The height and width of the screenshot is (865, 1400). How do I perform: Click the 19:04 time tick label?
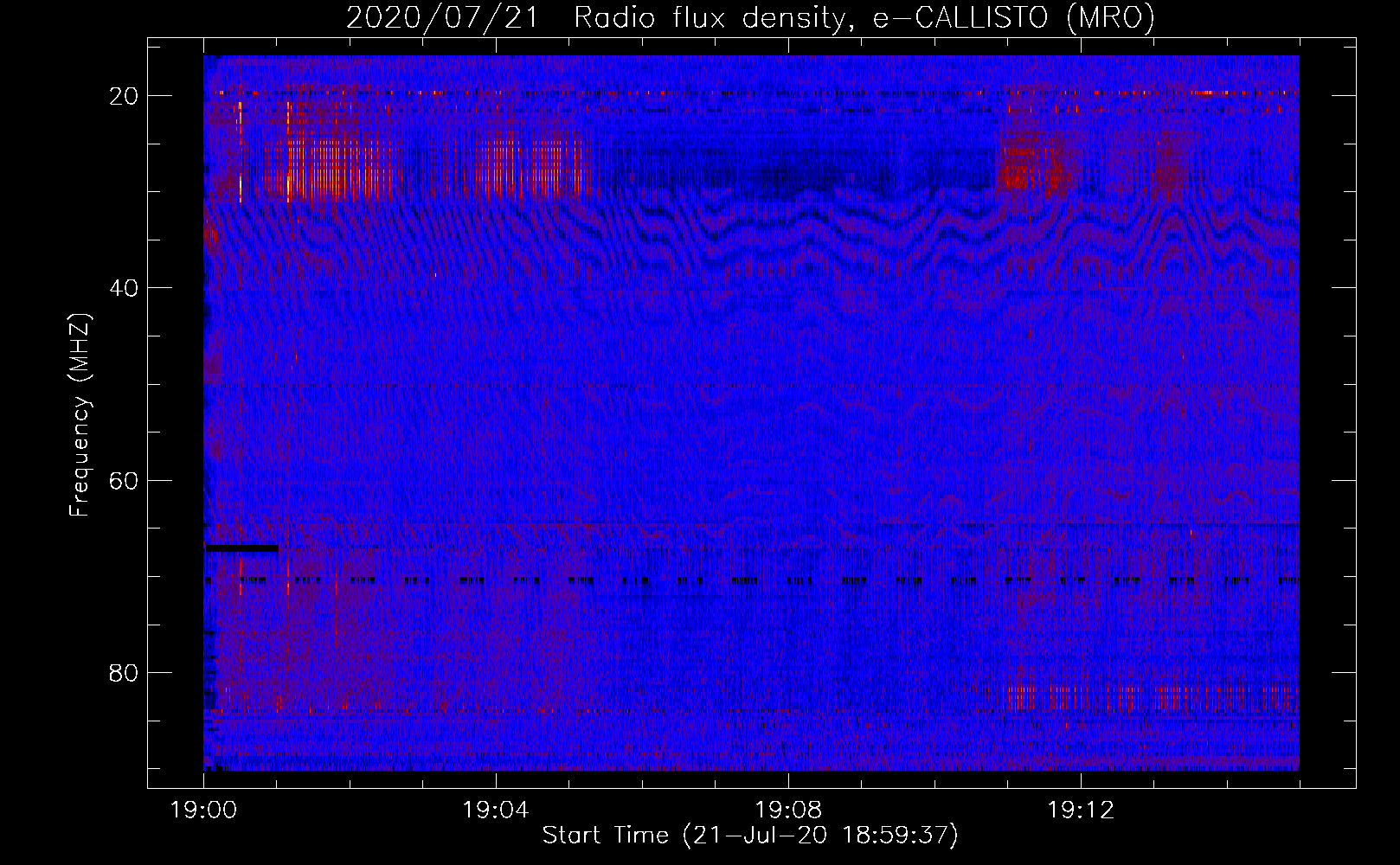[496, 811]
